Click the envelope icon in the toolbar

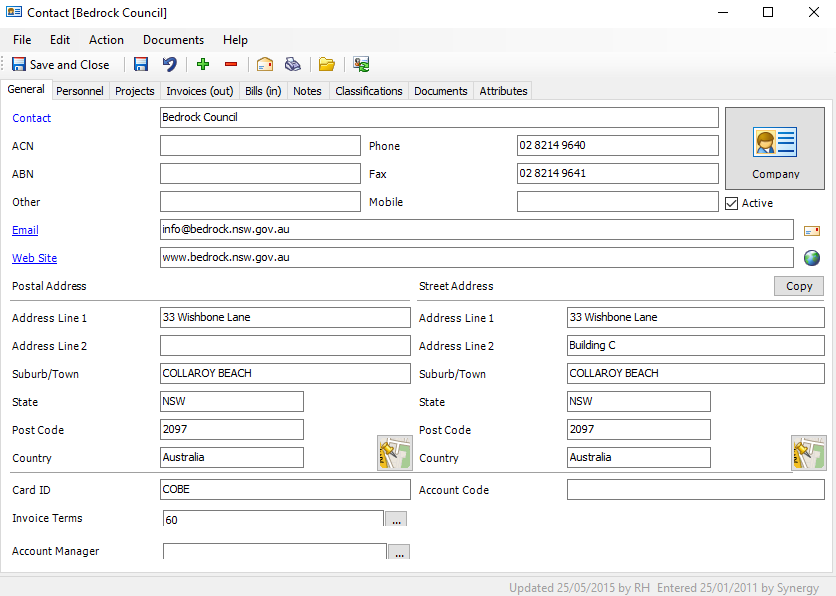pyautogui.click(x=265, y=65)
